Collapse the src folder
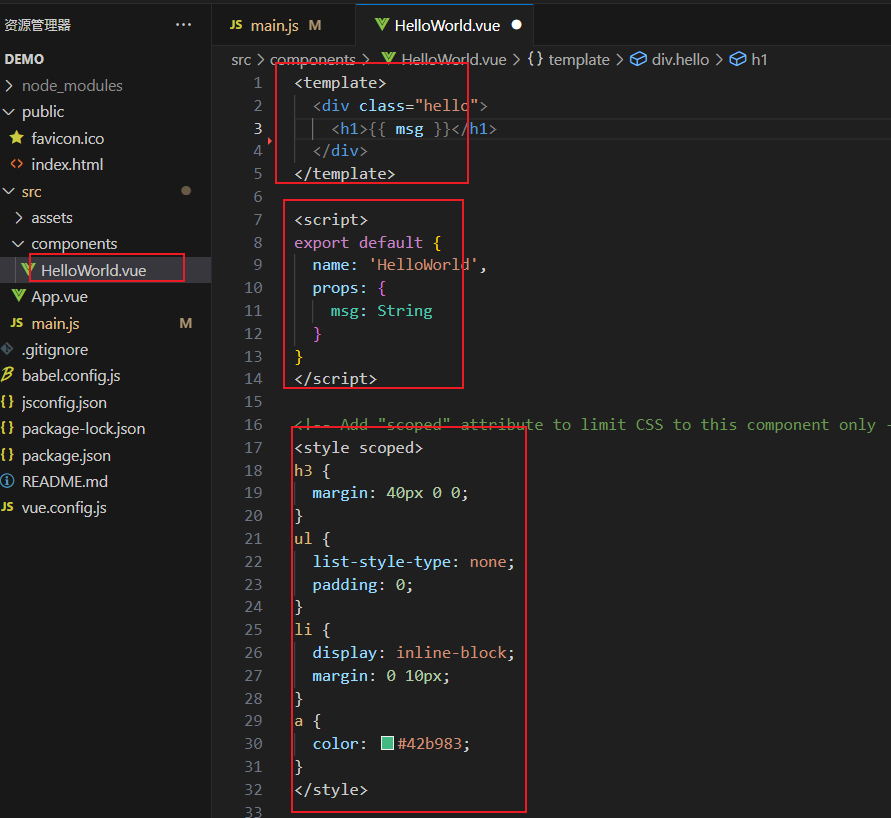 (x=9, y=191)
